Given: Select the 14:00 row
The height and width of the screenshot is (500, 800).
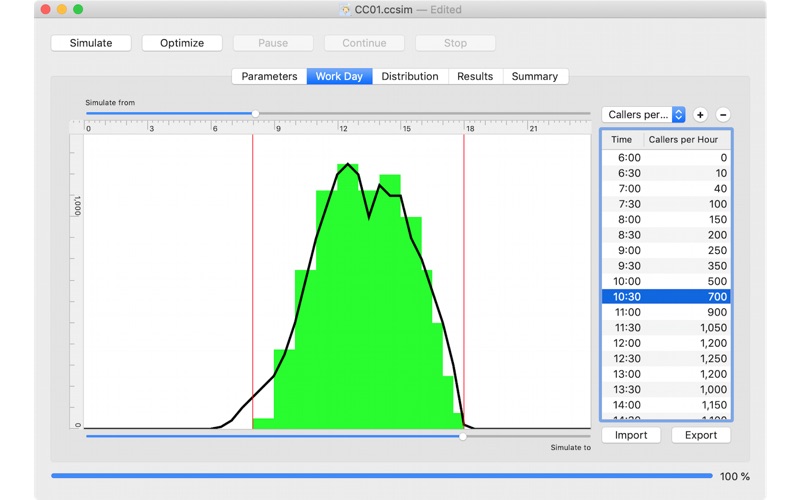Looking at the screenshot, I should pyautogui.click(x=666, y=405).
